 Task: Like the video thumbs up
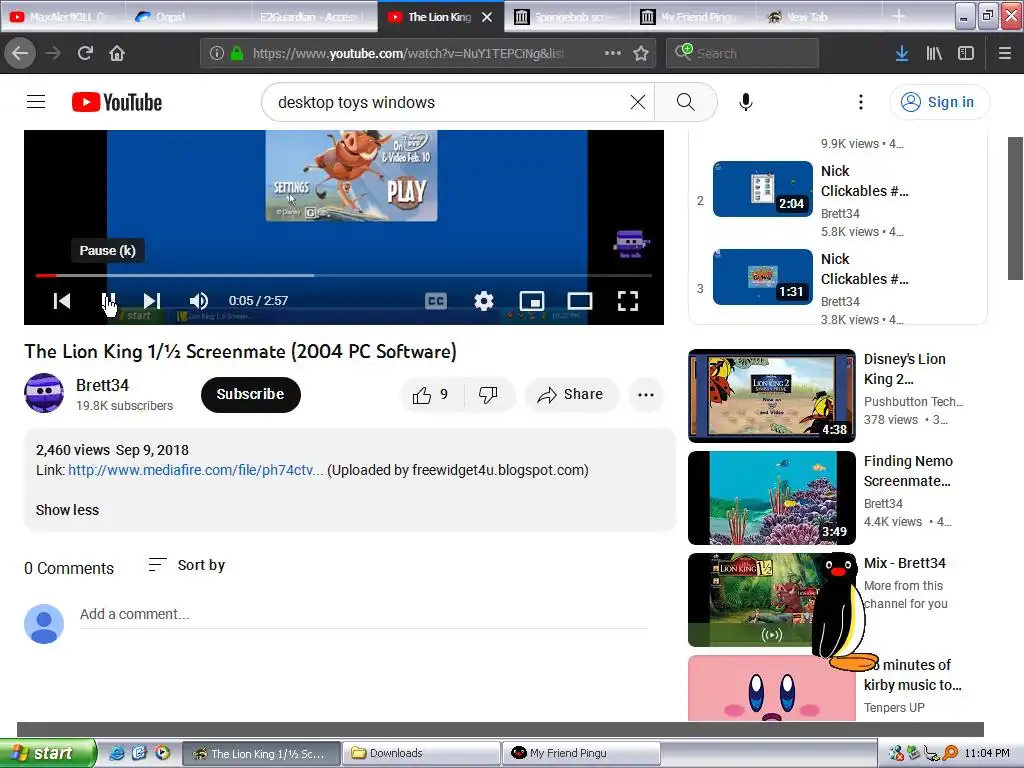[431, 394]
